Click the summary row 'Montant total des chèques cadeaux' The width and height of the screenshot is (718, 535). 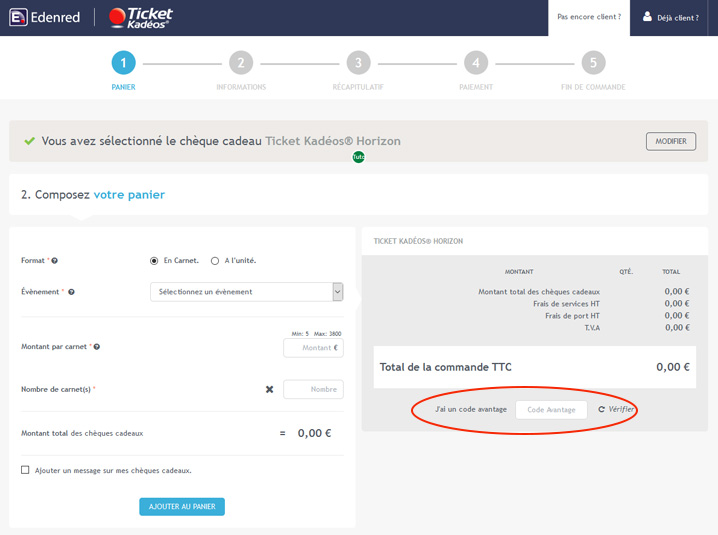[539, 292]
